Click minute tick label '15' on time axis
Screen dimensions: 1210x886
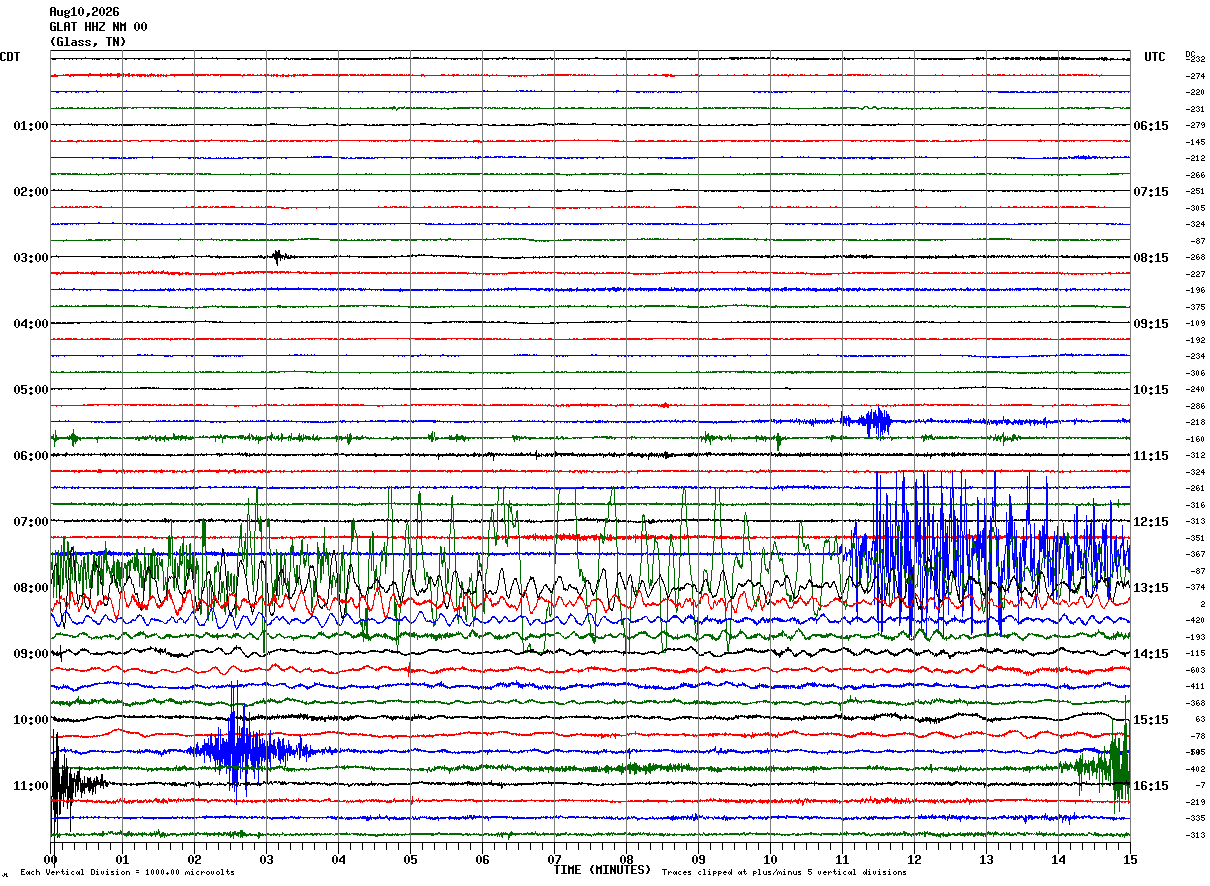(1130, 860)
